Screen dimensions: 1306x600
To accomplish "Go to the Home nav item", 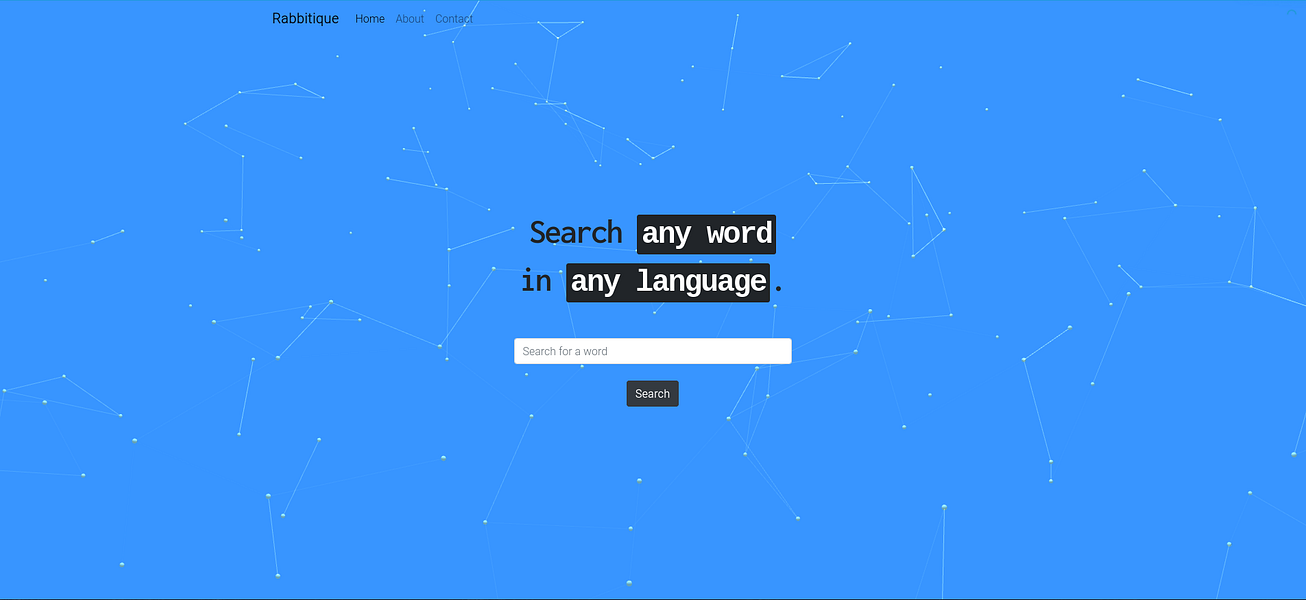I will point(370,19).
